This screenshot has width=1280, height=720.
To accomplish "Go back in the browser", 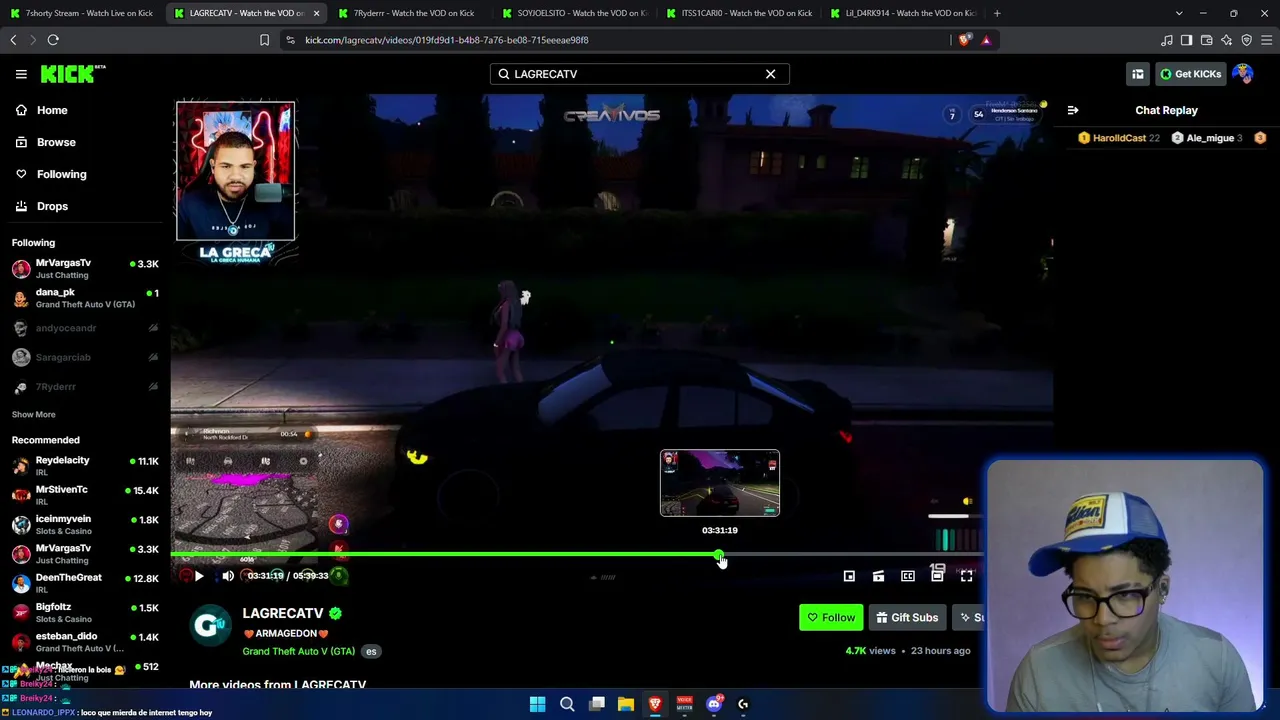I will click(x=13, y=40).
